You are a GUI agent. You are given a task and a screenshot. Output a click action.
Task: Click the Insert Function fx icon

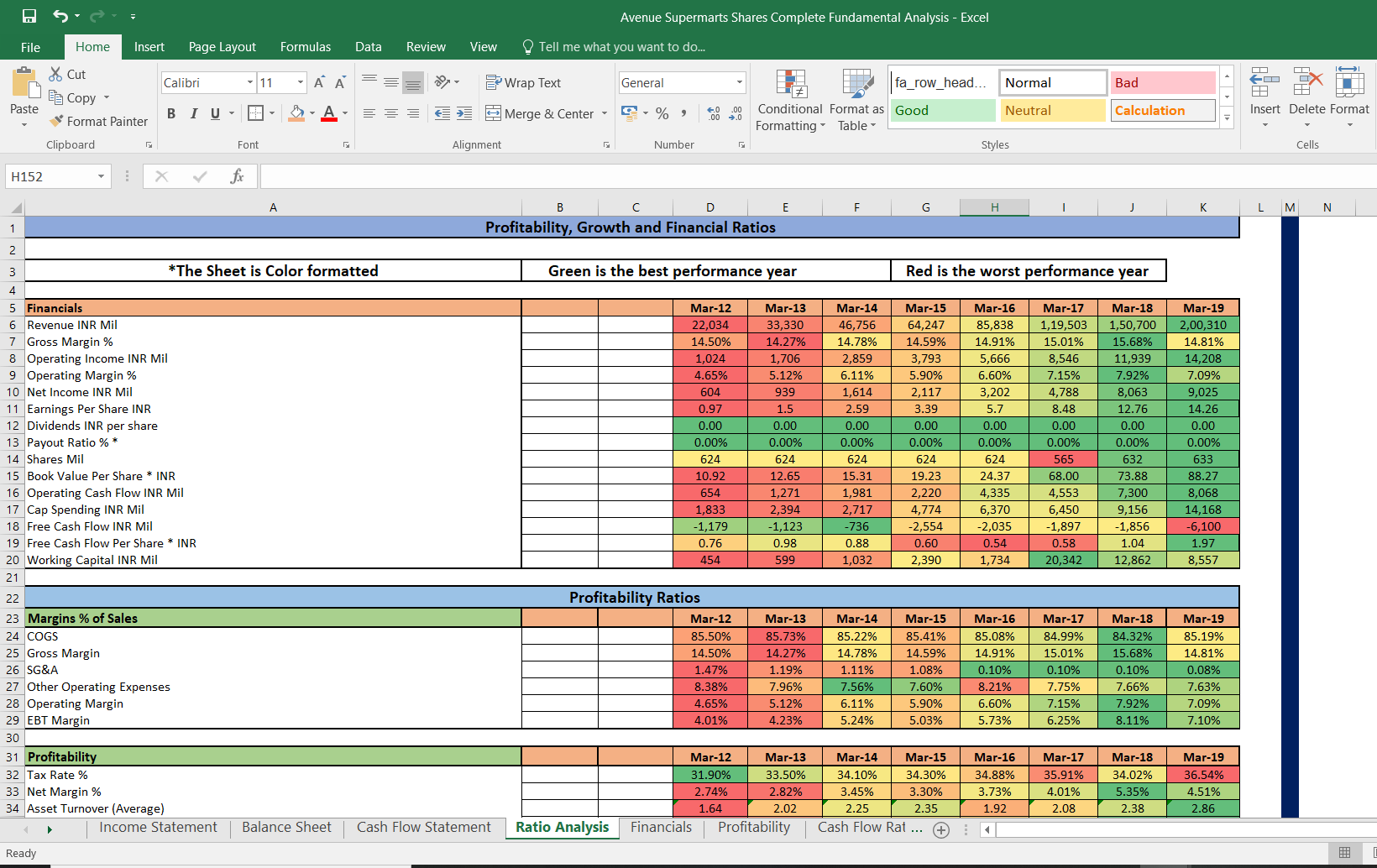pos(237,176)
